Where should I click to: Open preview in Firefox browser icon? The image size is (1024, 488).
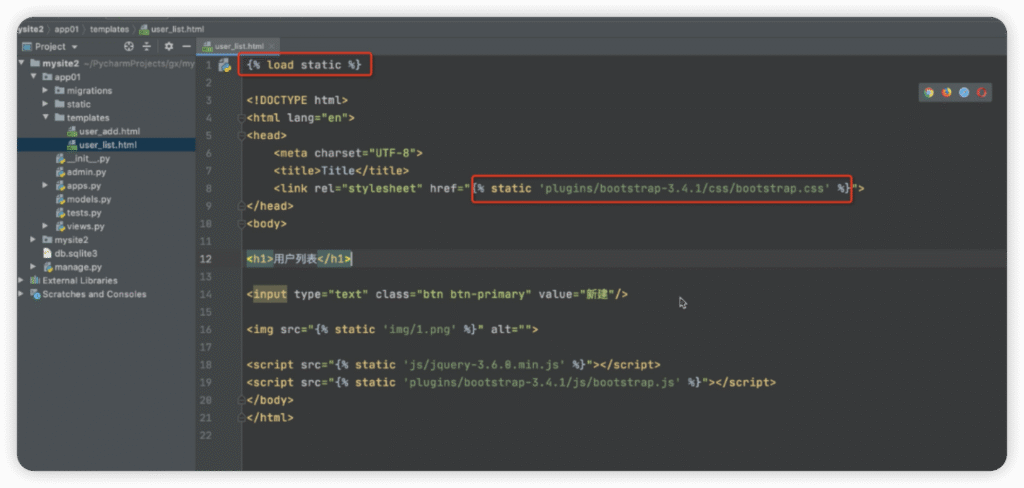pos(946,92)
